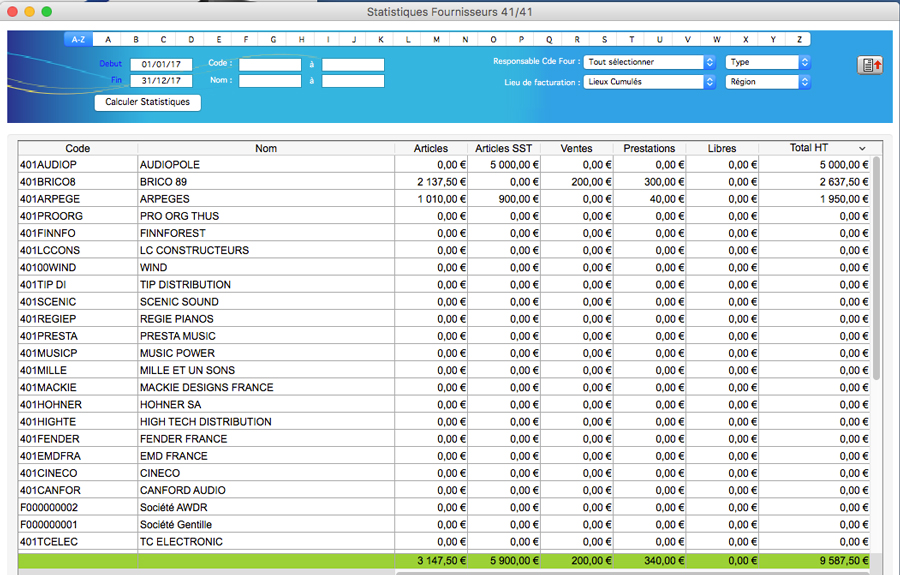Image resolution: width=900 pixels, height=575 pixels.
Task: Sort by the Nom column header
Action: coord(266,148)
